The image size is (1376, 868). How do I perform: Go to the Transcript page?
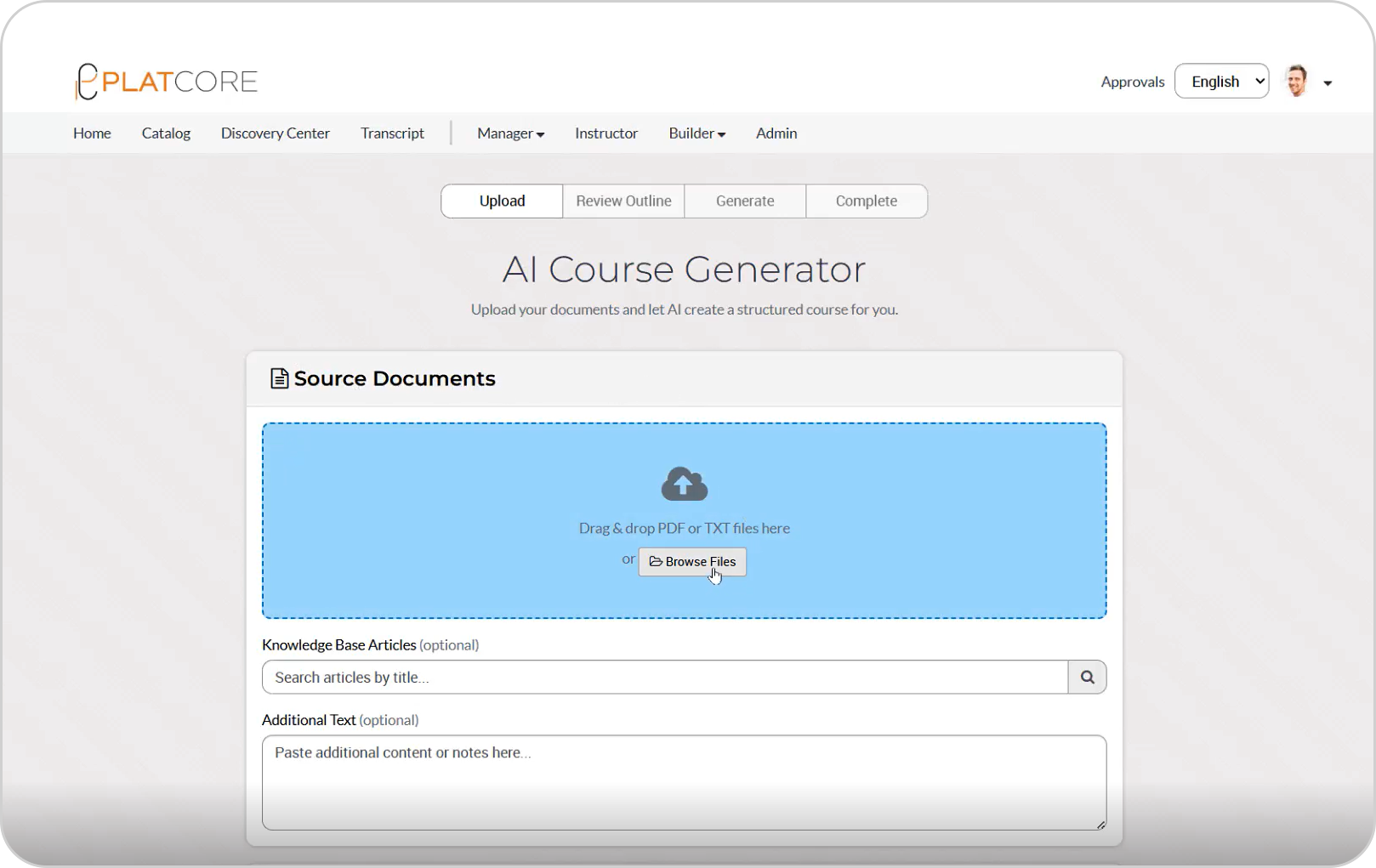[392, 133]
